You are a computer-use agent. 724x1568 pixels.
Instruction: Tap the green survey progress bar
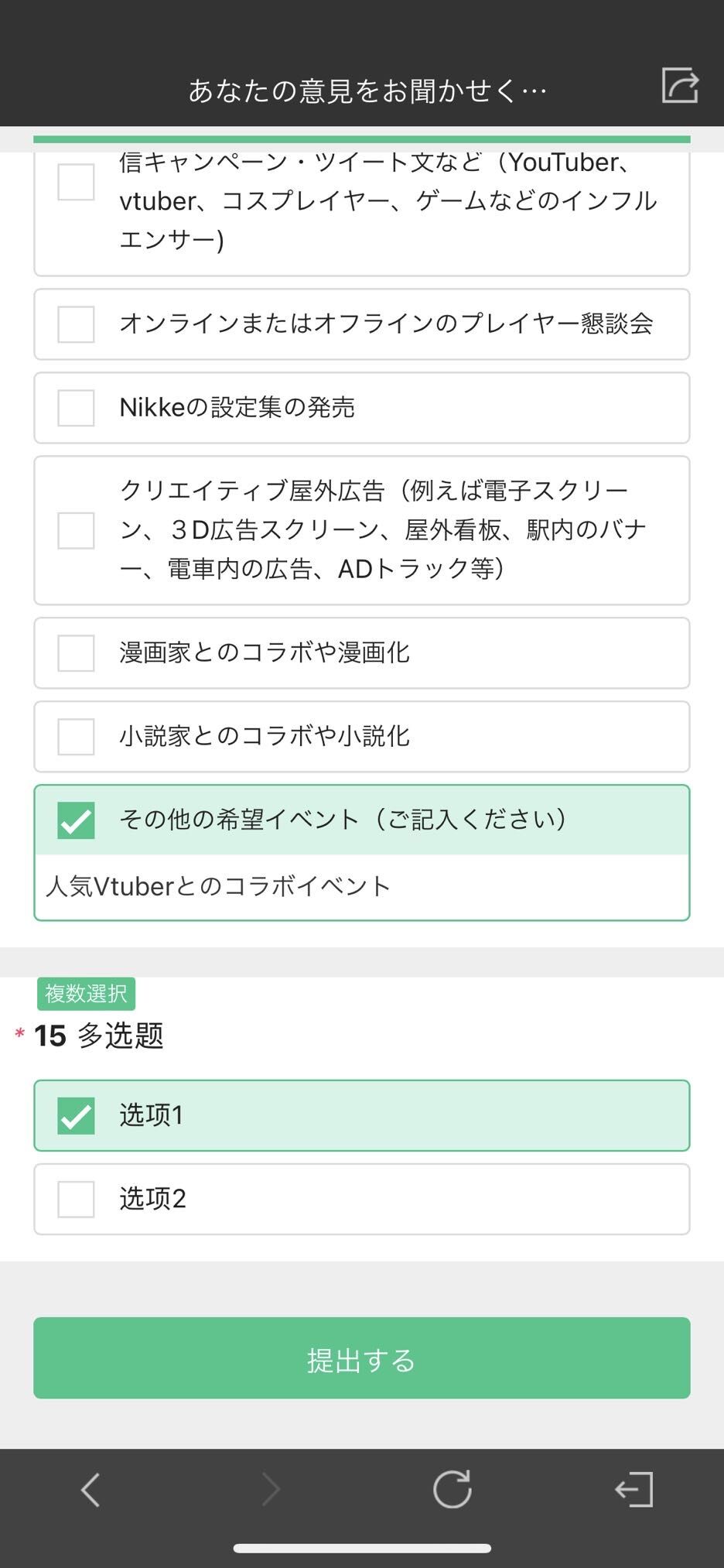(x=361, y=139)
